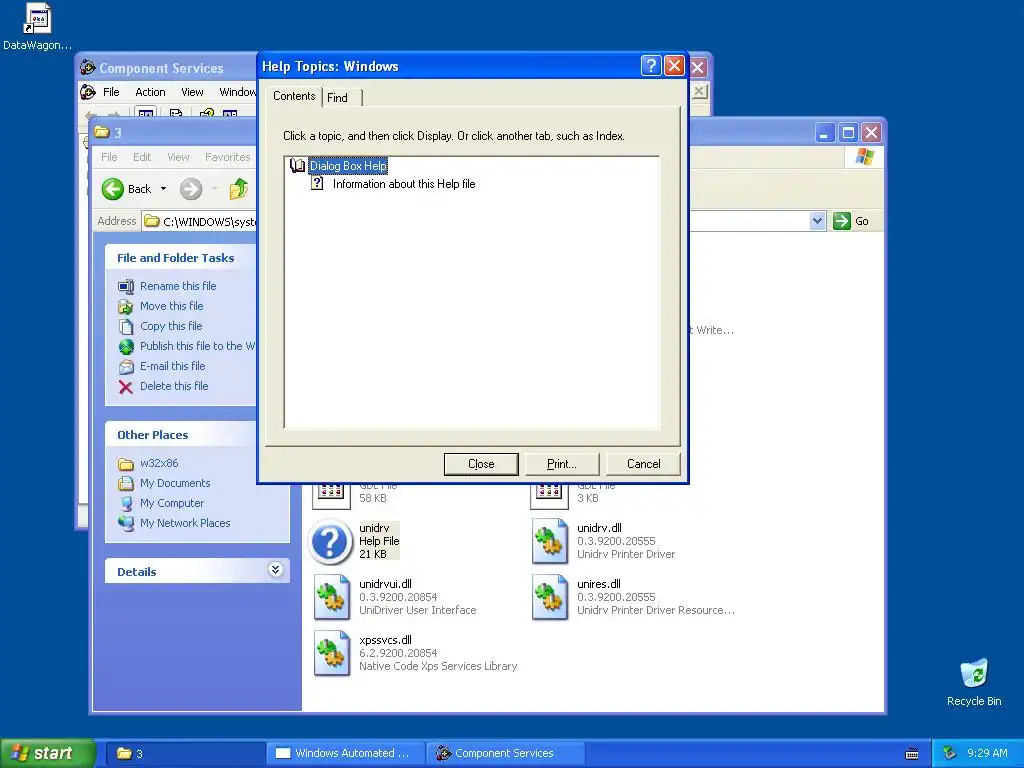Open File menu in Component Services window
The width and height of the screenshot is (1024, 768).
(112, 92)
